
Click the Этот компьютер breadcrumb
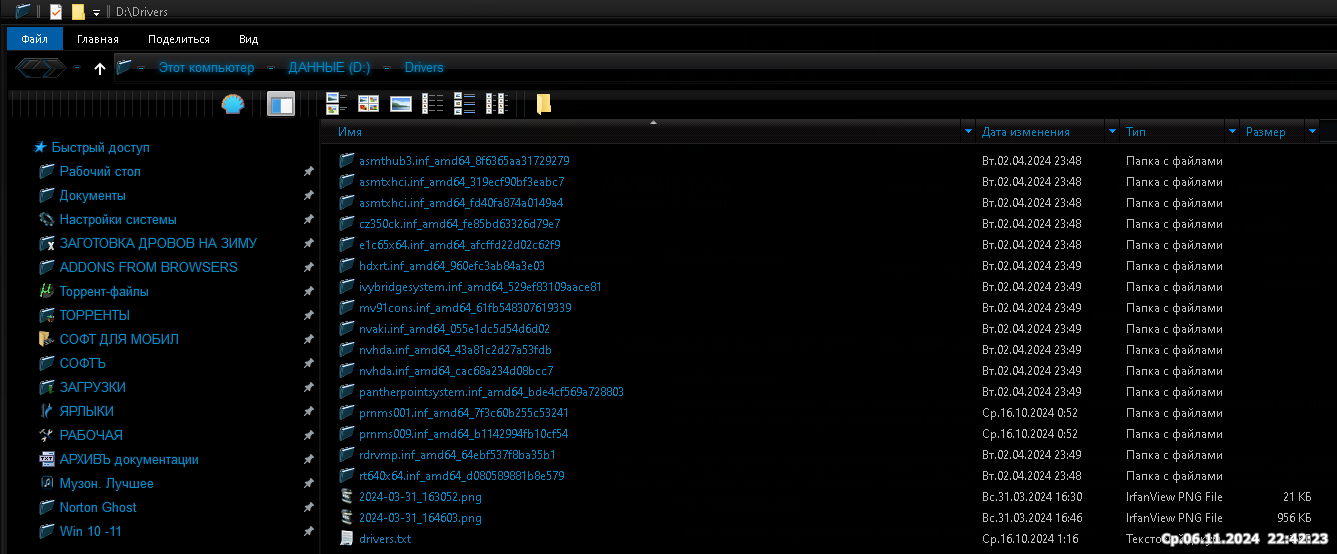click(x=206, y=68)
